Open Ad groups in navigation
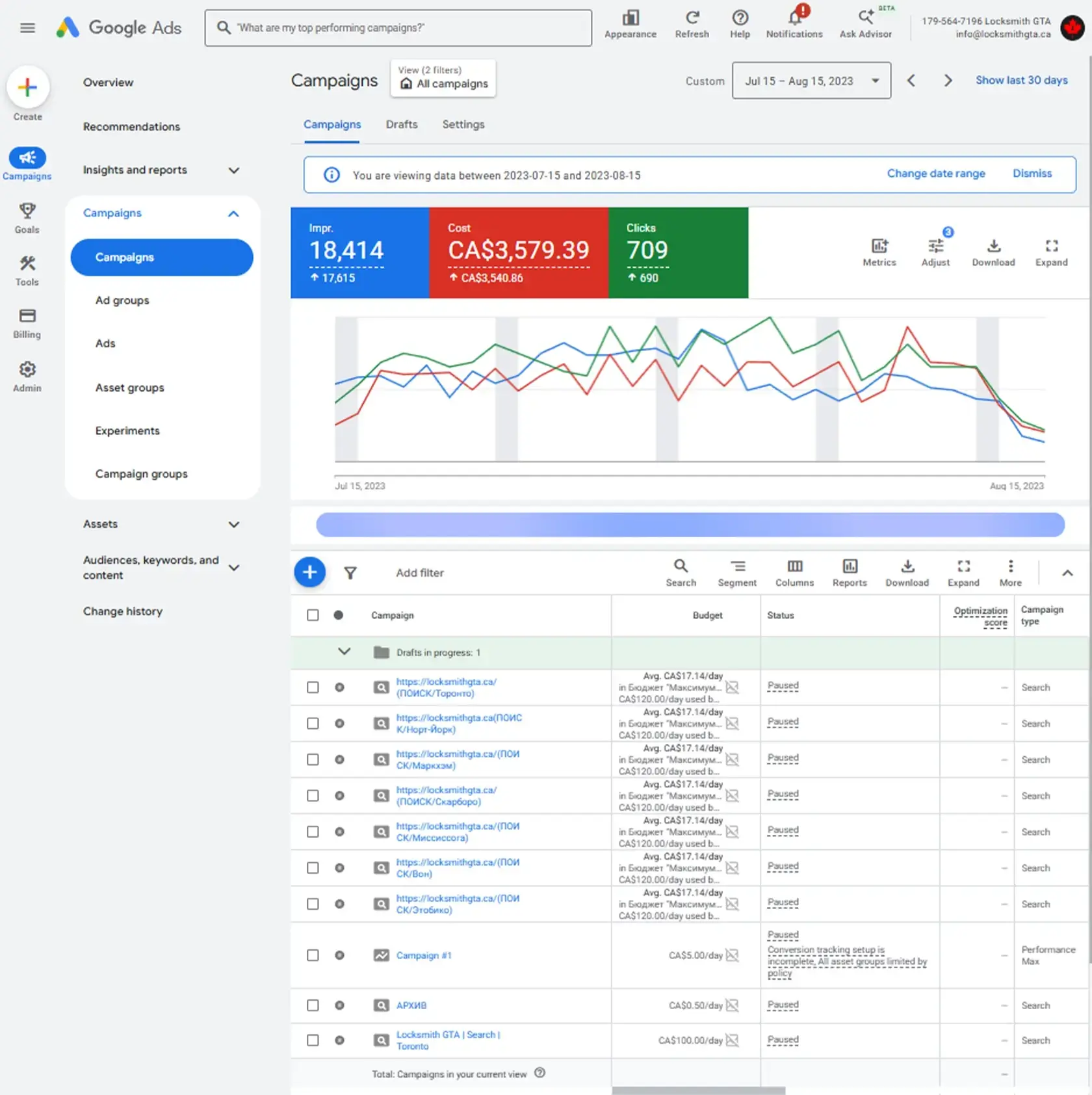Viewport: 1092px width, 1095px height. [122, 300]
